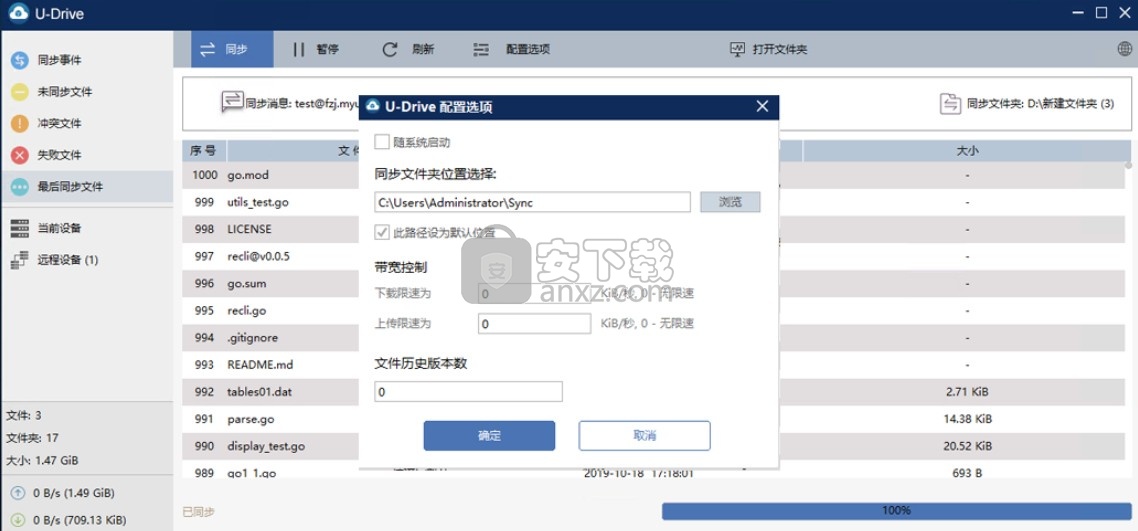Click the 大小: 1.47 GiB stat
The width and height of the screenshot is (1138, 531).
point(42,461)
